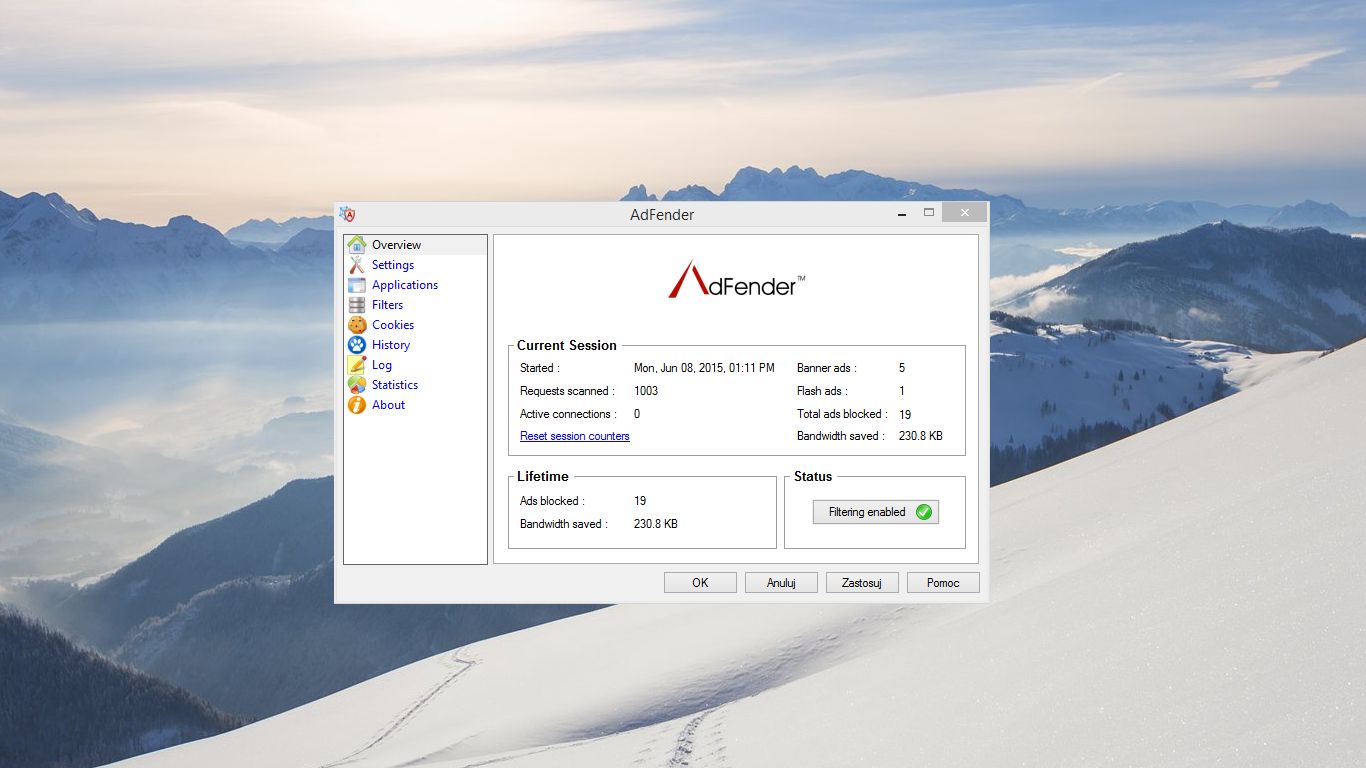
Task: Click the Log notepad icon
Action: 357,365
